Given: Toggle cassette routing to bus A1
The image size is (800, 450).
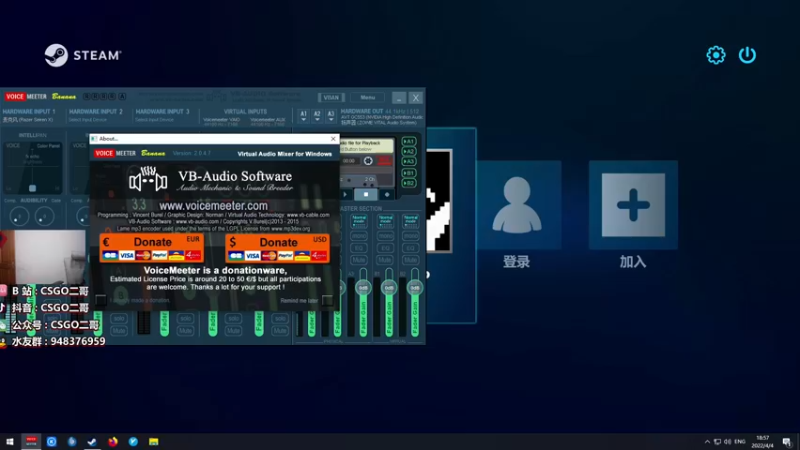Looking at the screenshot, I should (409, 141).
